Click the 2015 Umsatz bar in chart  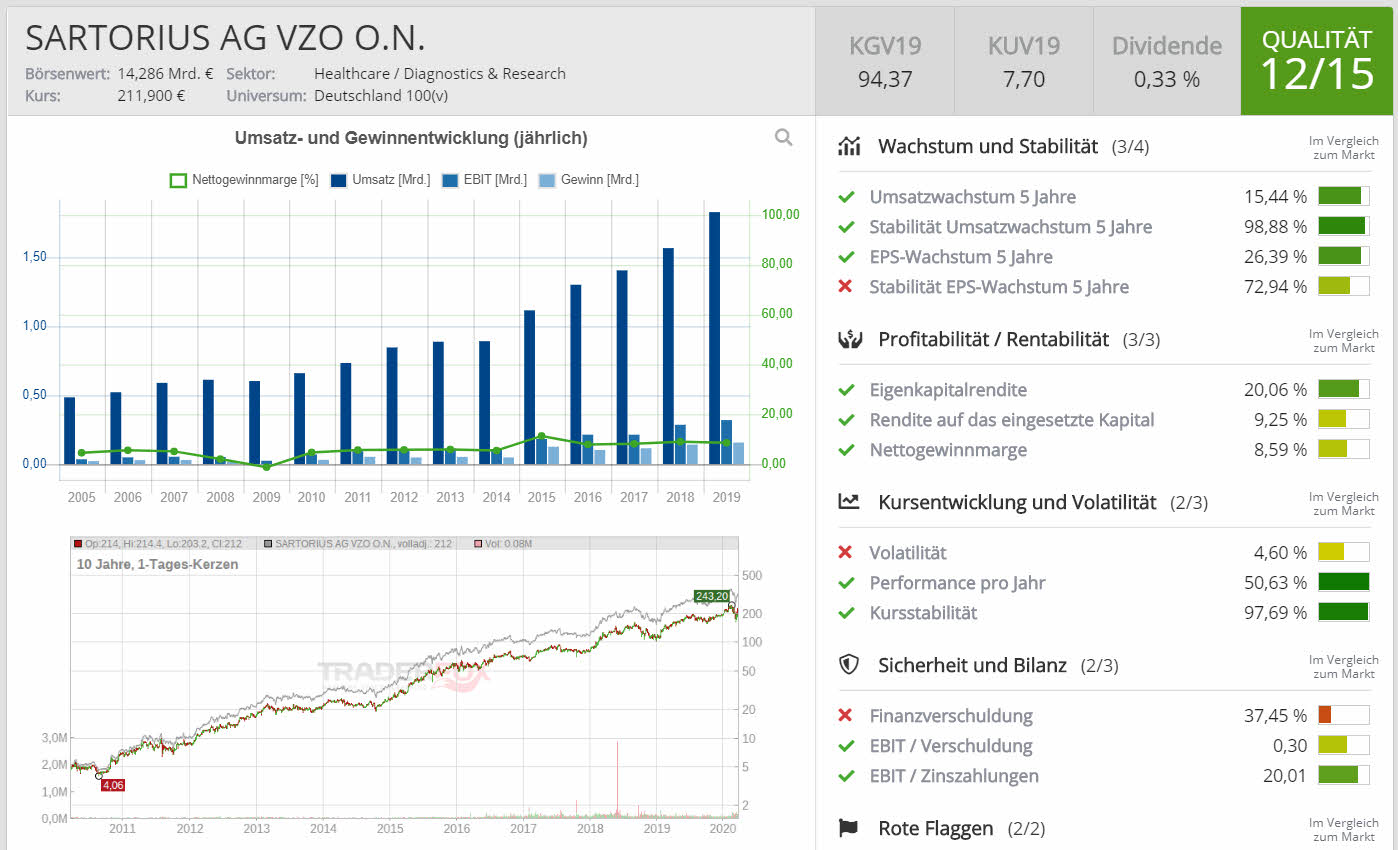coord(530,387)
